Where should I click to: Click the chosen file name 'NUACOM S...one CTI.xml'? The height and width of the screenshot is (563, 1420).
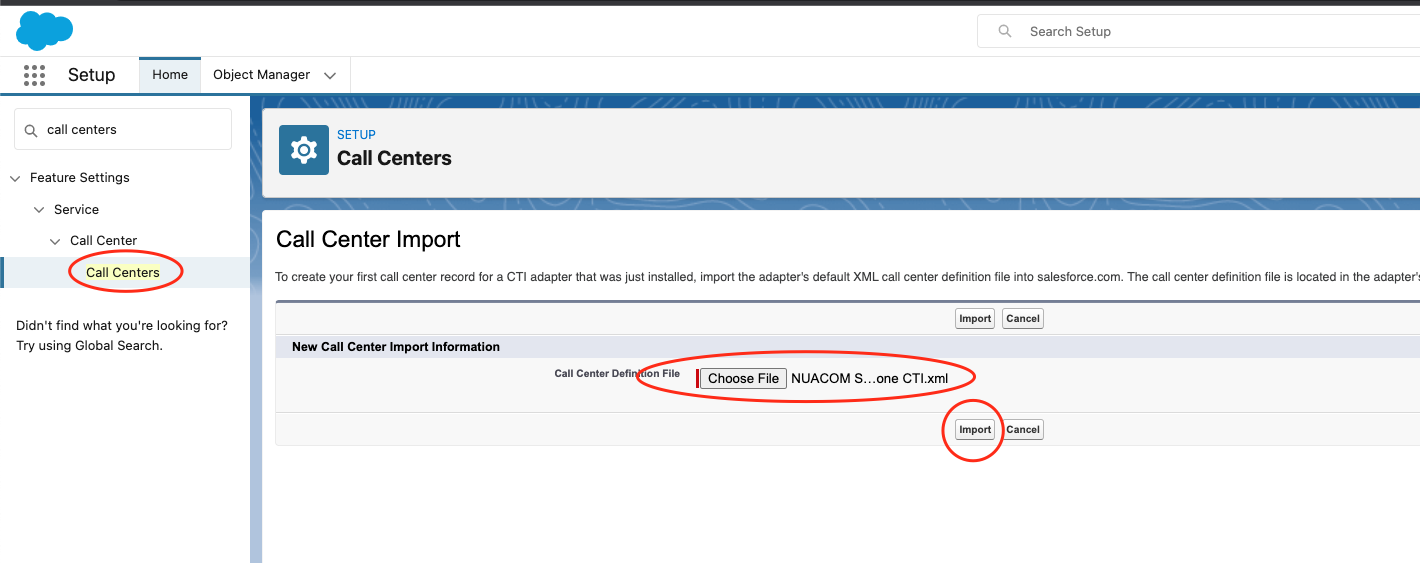(870, 378)
